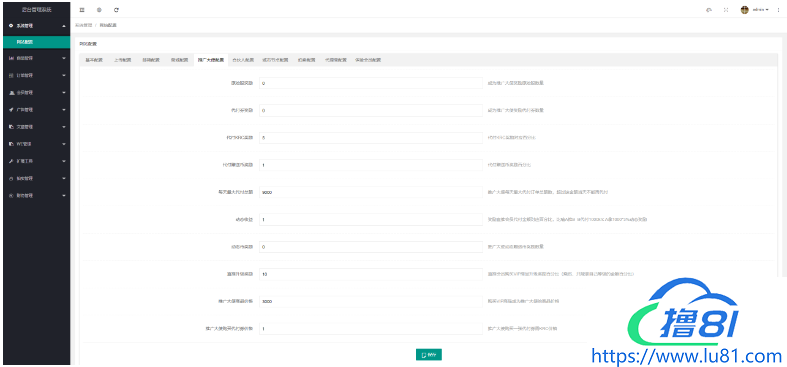Focus the input field containing 3000
The width and height of the screenshot is (787, 367).
click(x=371, y=301)
